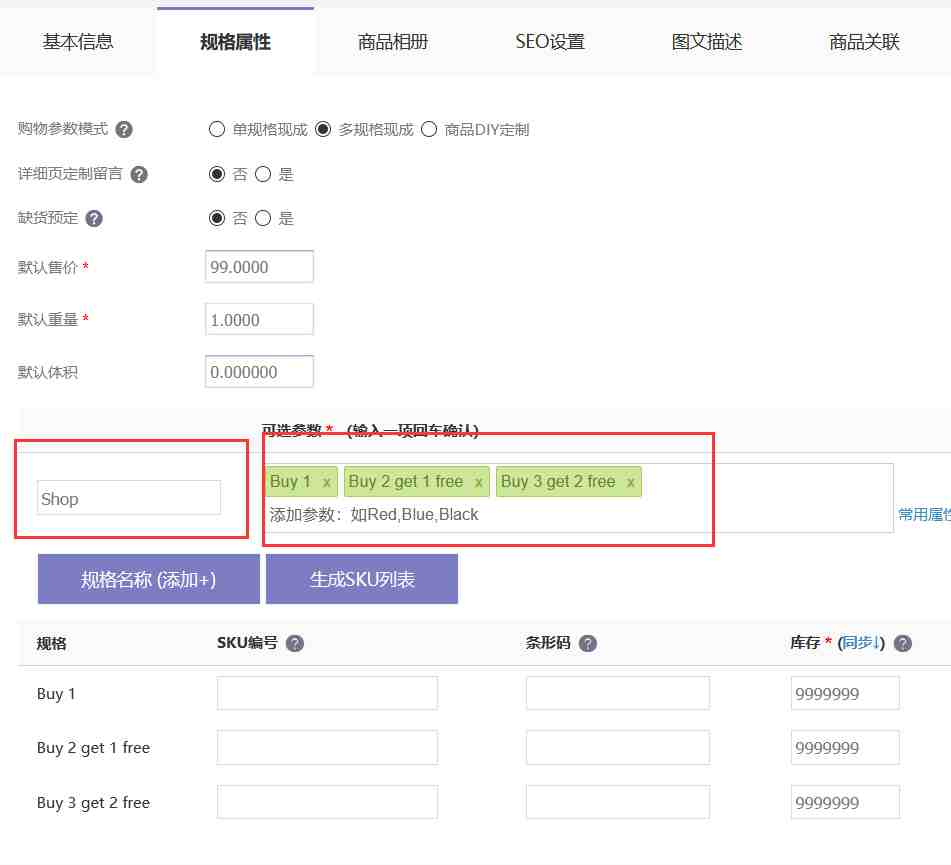Choose 是 for 缺货预定
This screenshot has width=951, height=865.
coord(263,218)
